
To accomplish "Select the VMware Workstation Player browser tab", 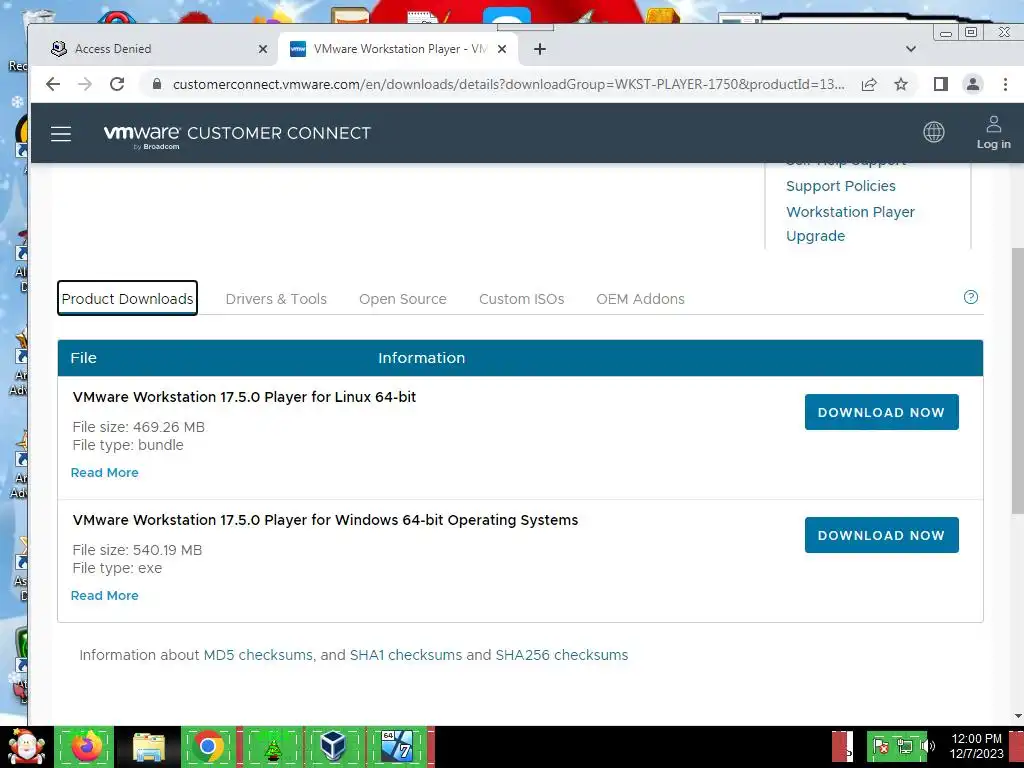I will click(398, 49).
